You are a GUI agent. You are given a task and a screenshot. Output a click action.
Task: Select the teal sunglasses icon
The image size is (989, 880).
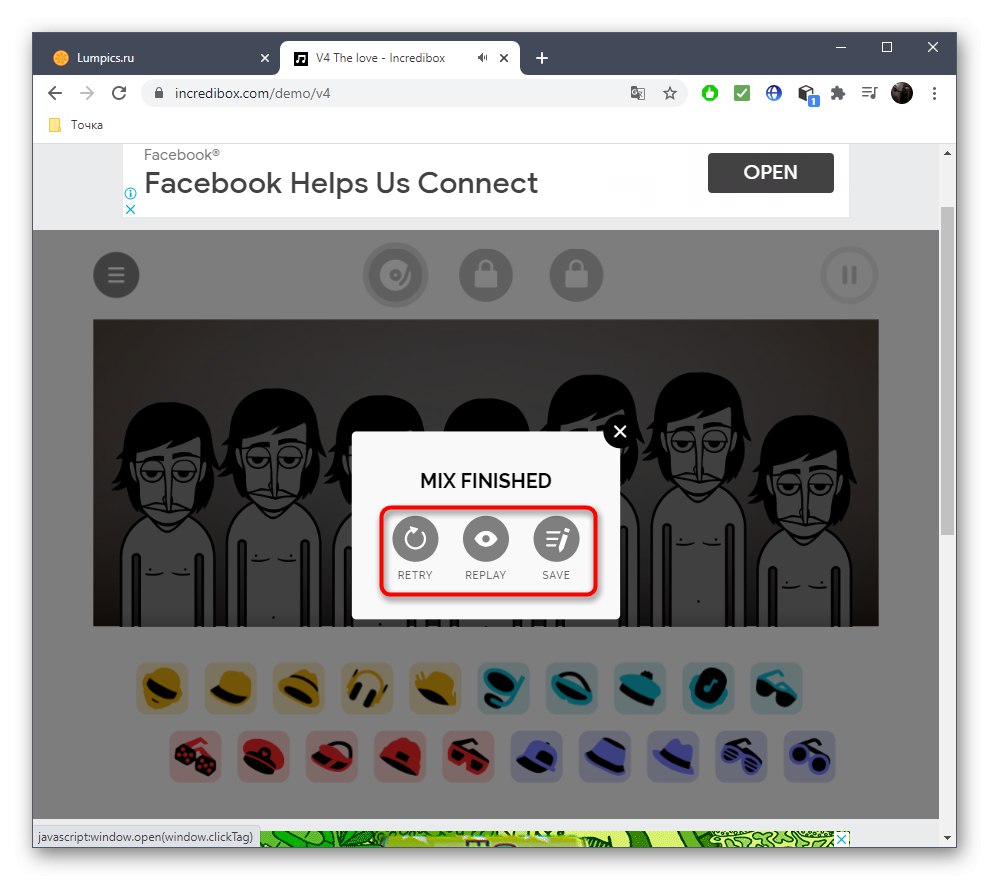tap(776, 688)
